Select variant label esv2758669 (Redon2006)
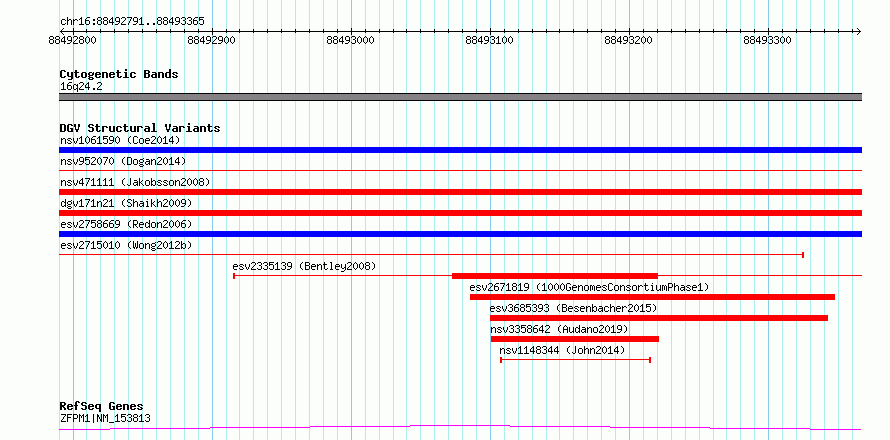890x440 pixels. 126,224
